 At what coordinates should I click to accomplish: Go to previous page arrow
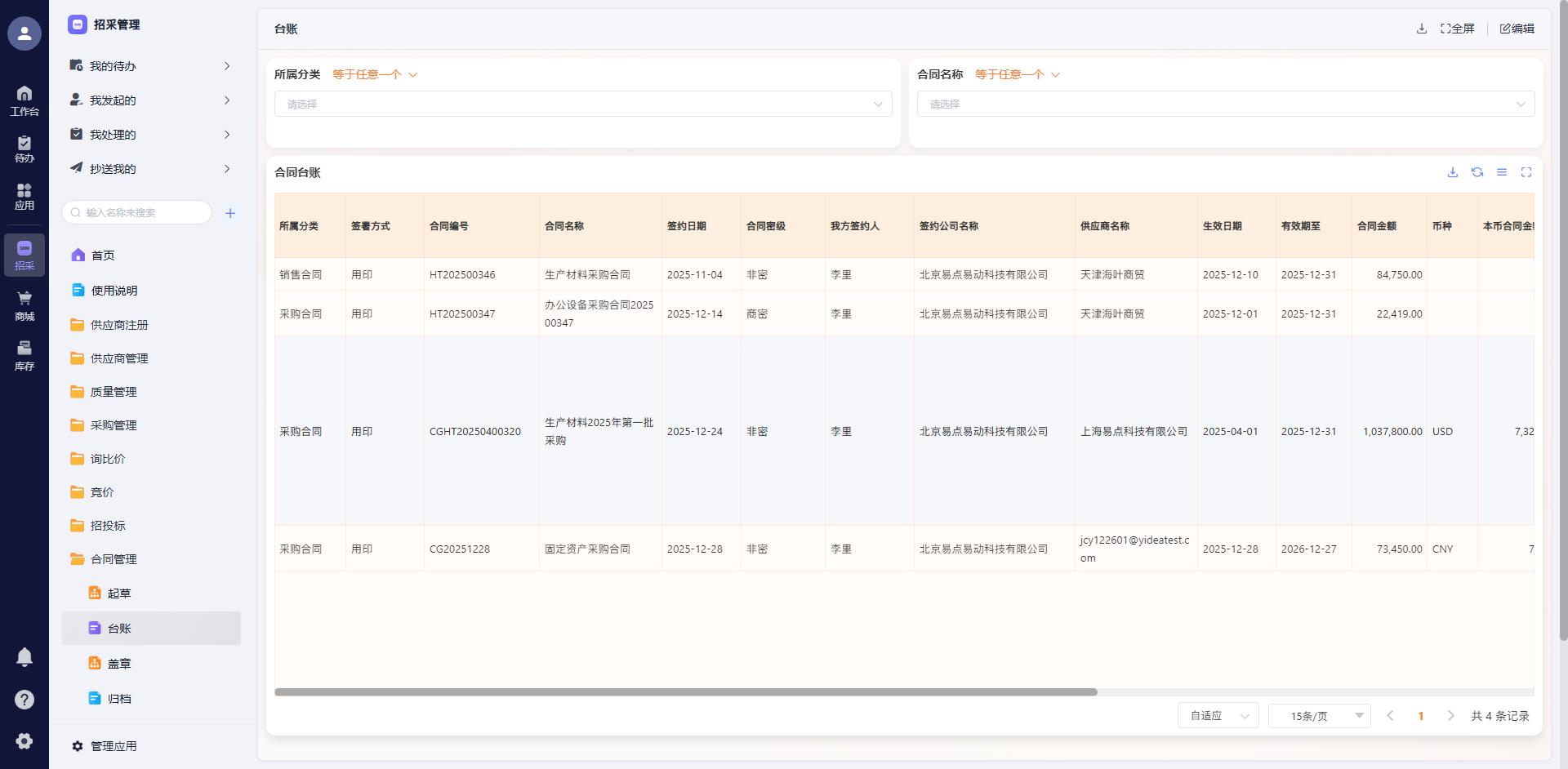(1390, 716)
